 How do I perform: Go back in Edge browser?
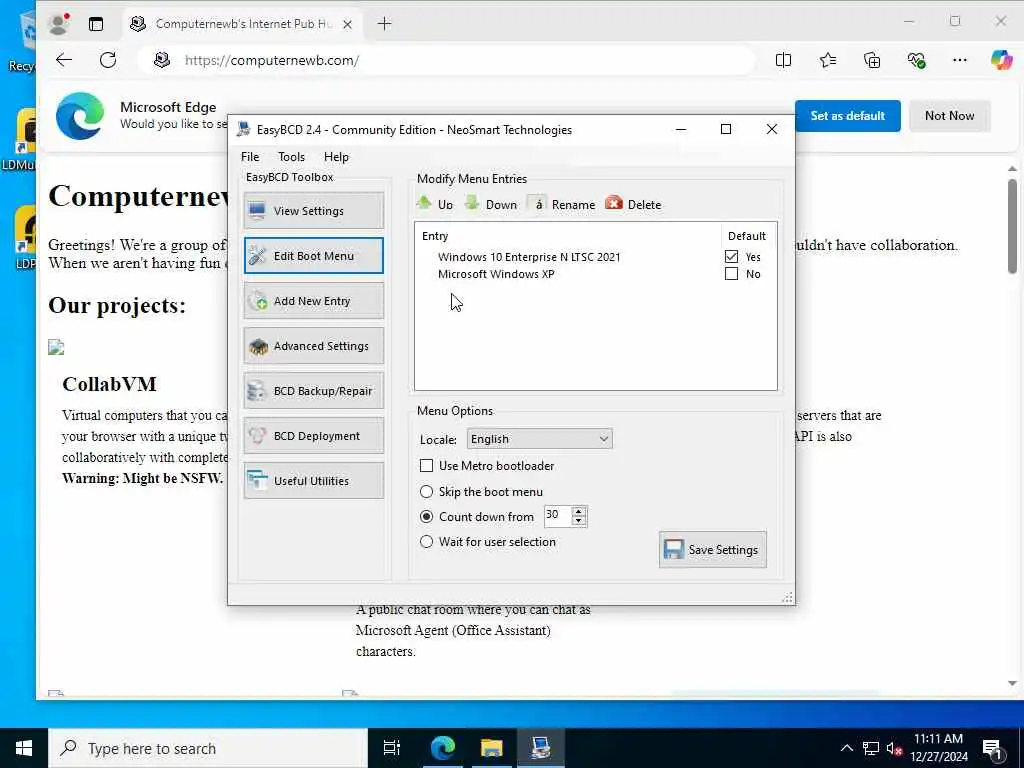(64, 60)
